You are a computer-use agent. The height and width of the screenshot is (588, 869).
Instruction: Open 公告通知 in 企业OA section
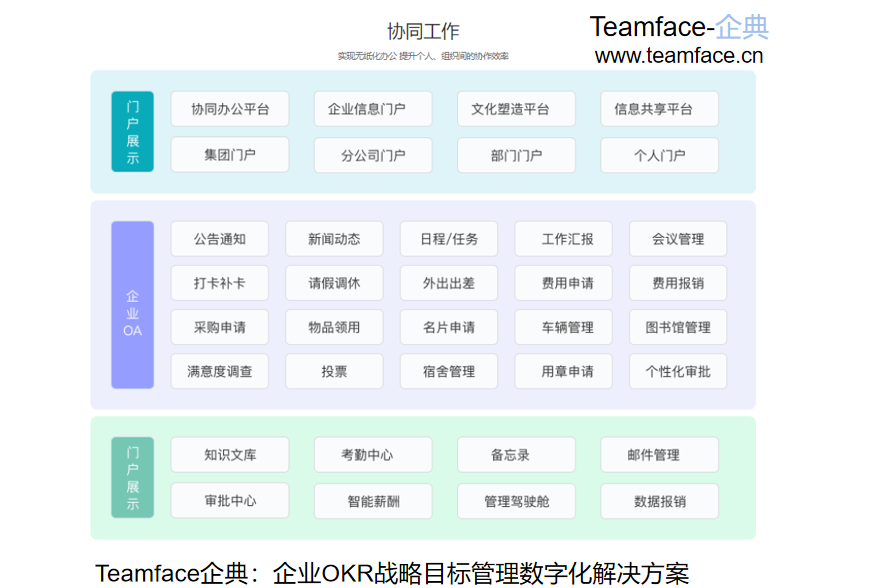220,239
